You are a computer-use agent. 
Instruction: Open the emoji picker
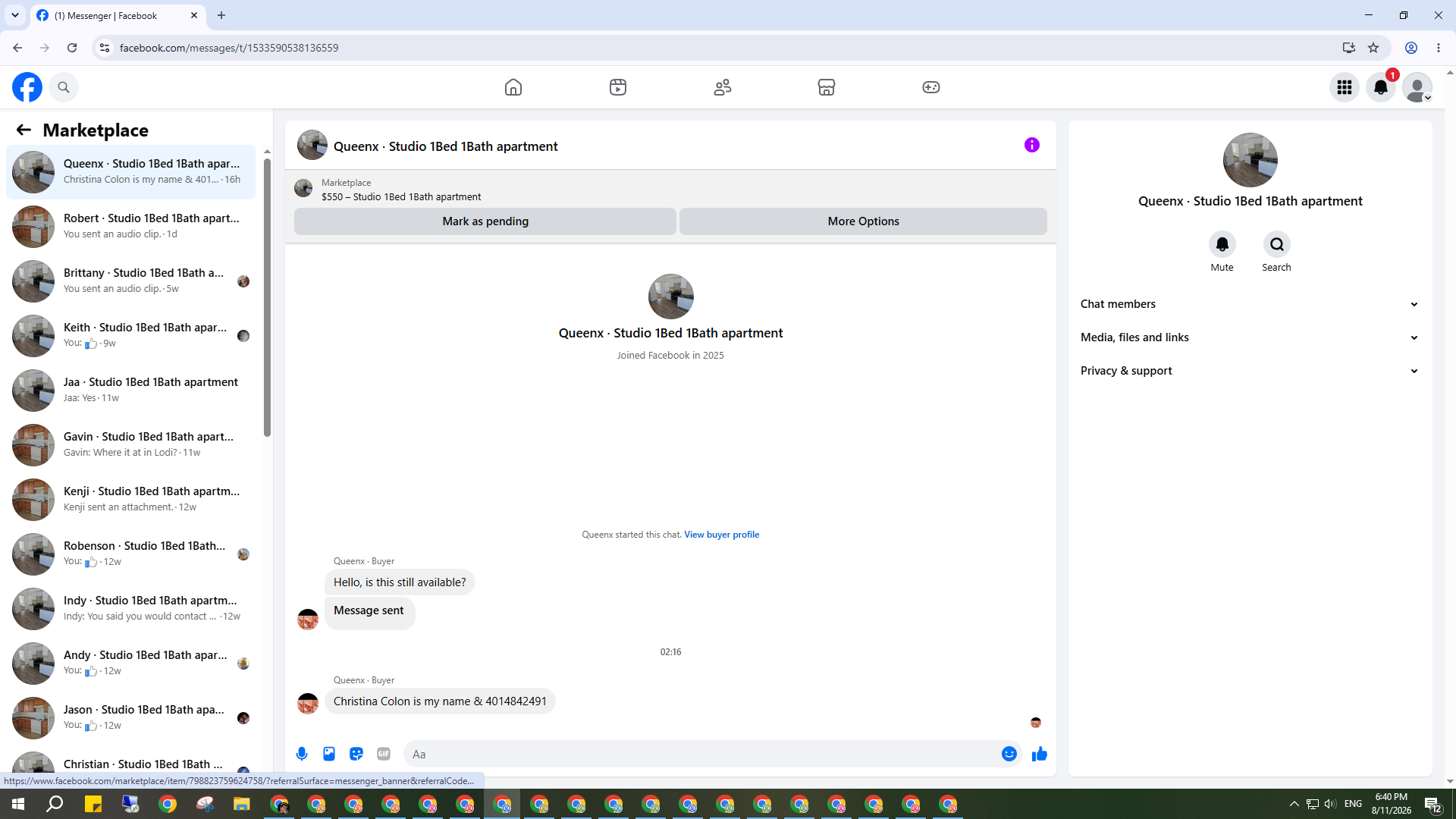(1009, 754)
